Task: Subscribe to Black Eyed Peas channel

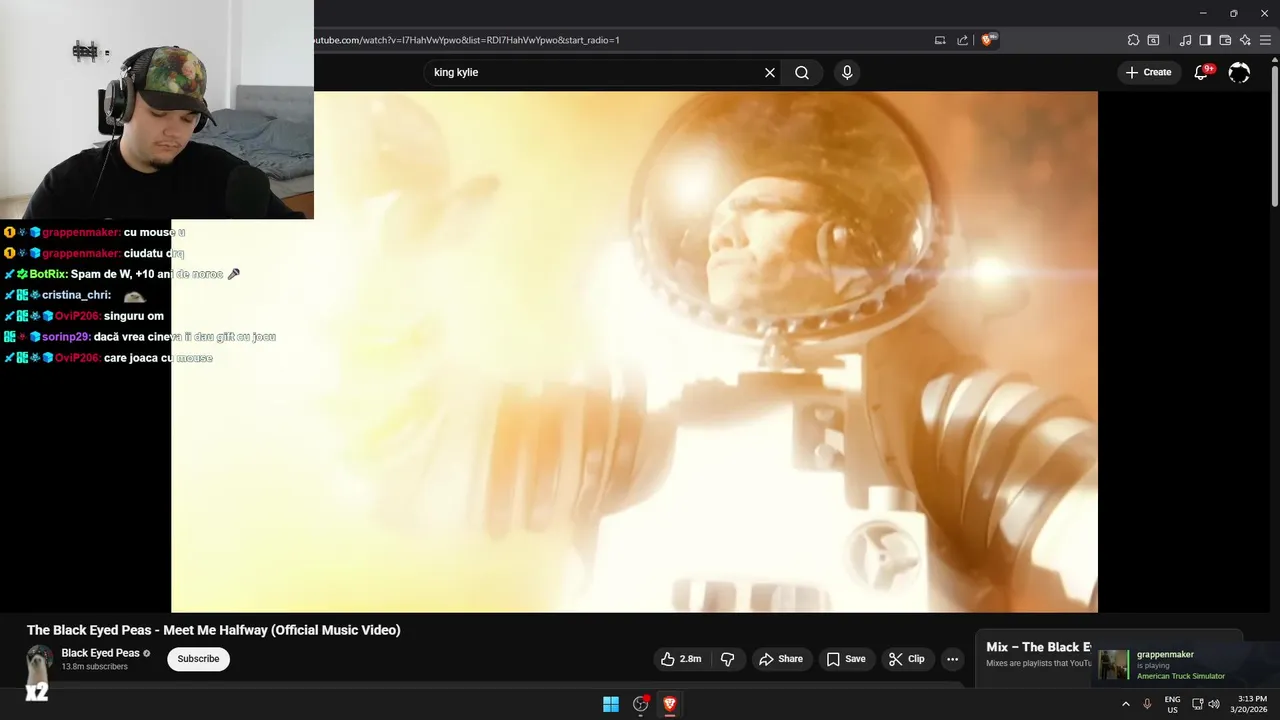Action: (198, 659)
